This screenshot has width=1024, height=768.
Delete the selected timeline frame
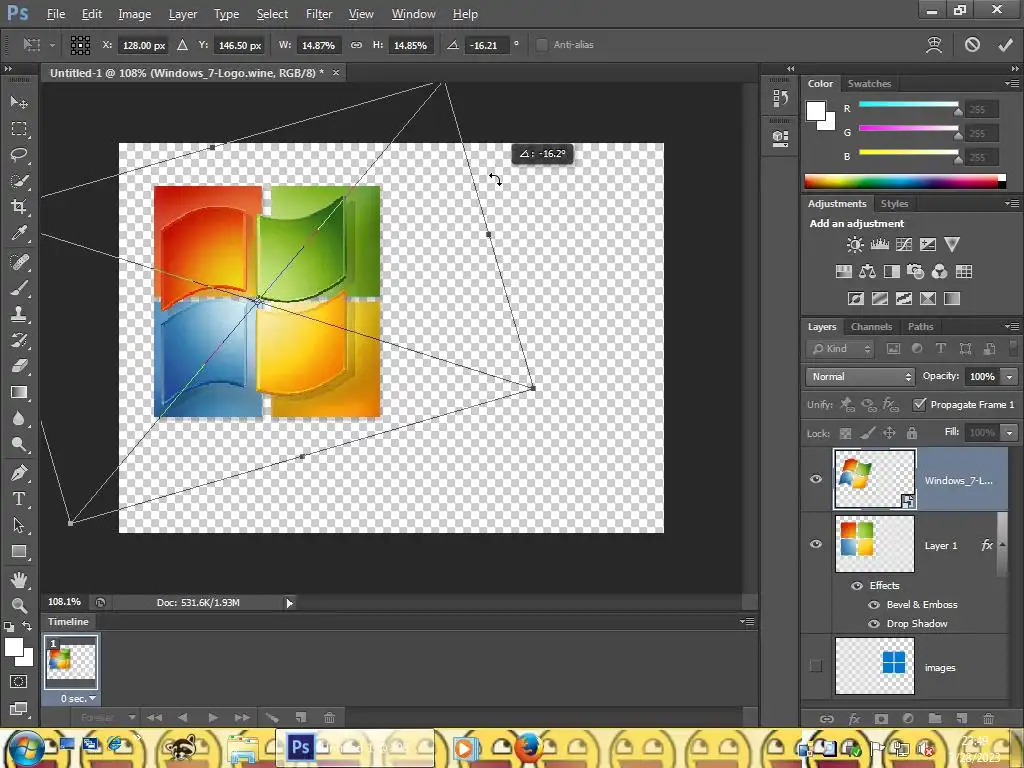(x=330, y=718)
